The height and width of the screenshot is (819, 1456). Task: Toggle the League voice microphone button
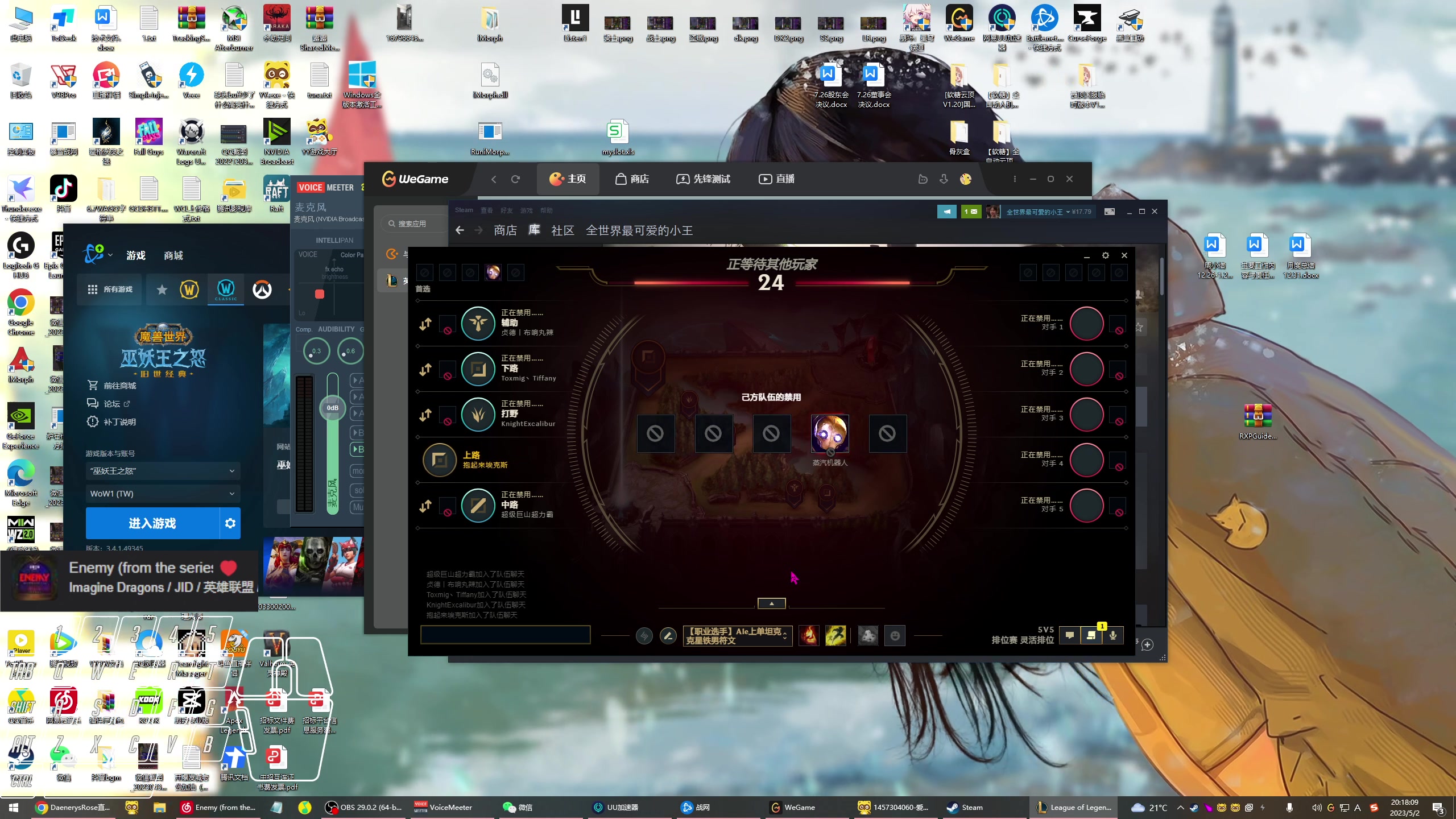(1113, 635)
